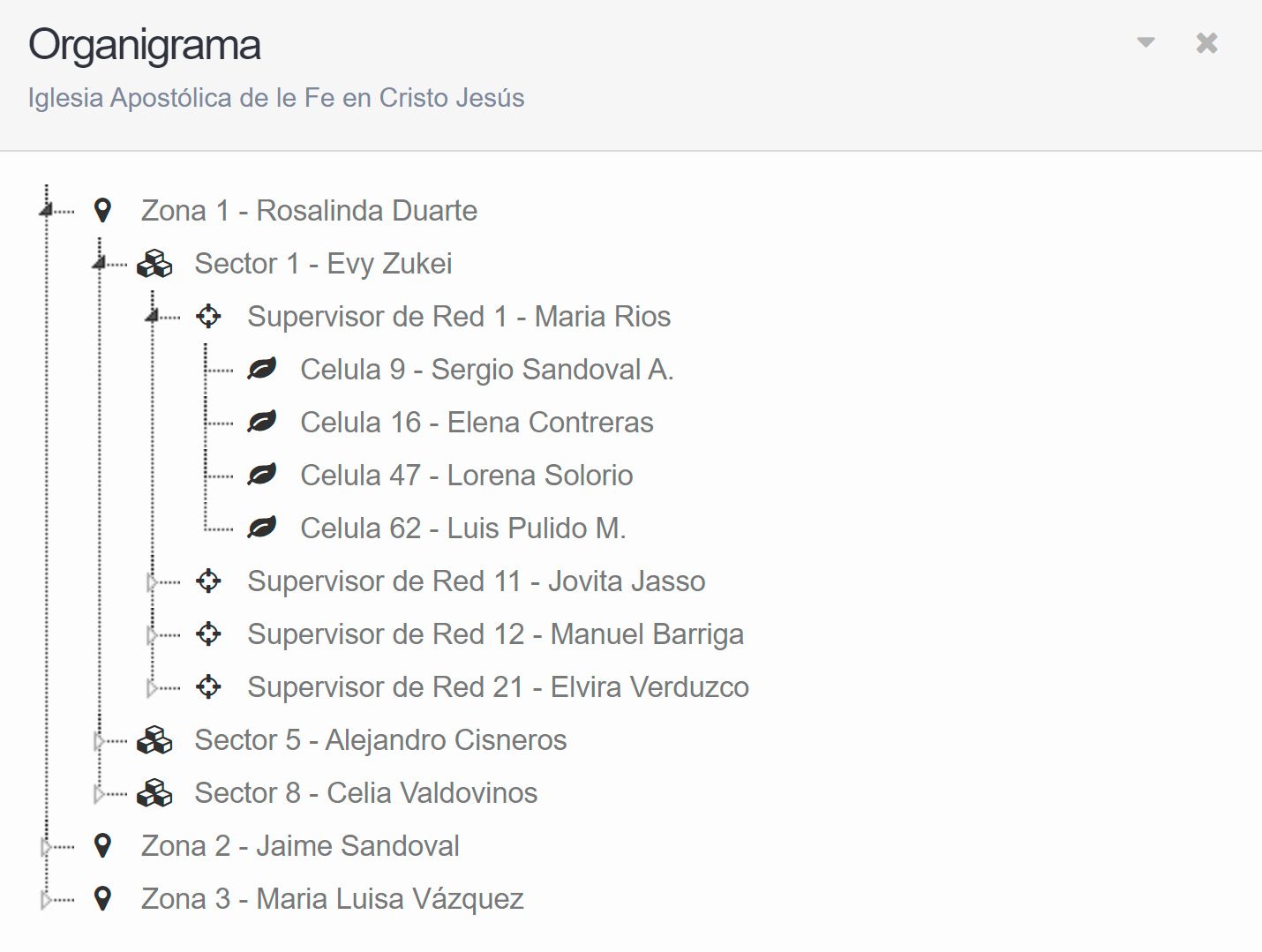Screen dimensions: 1262x952
Task: Click crosshair icon of Supervisor de Red 12
Action: (209, 633)
